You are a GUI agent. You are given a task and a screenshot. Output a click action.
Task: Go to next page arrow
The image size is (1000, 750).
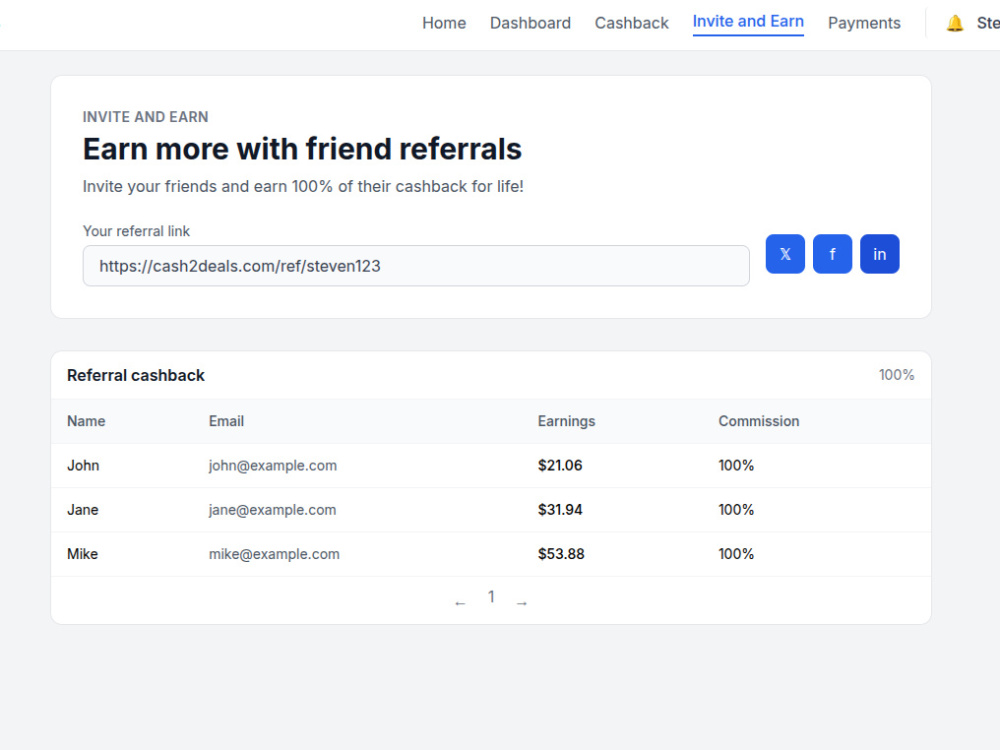[x=522, y=603]
